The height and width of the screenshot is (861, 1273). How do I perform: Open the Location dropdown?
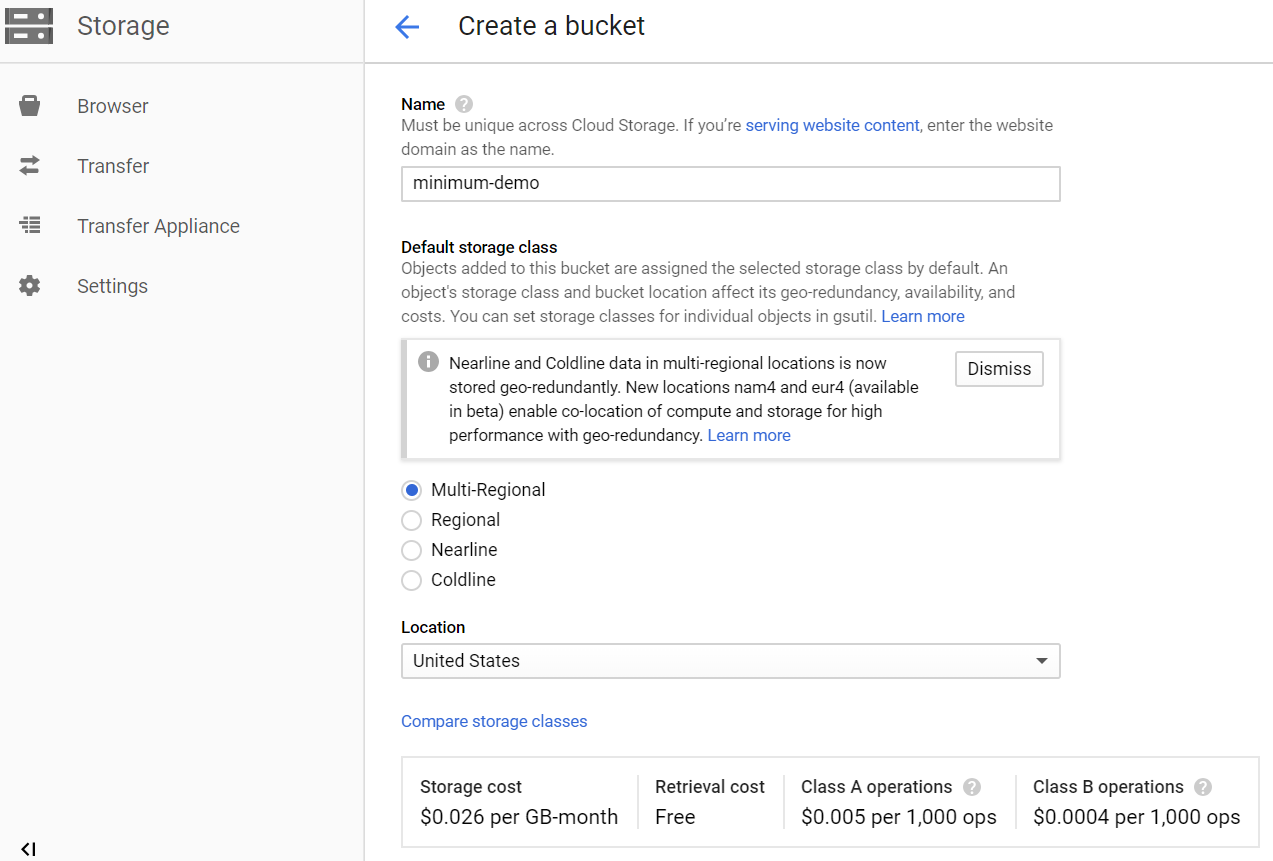pos(730,661)
